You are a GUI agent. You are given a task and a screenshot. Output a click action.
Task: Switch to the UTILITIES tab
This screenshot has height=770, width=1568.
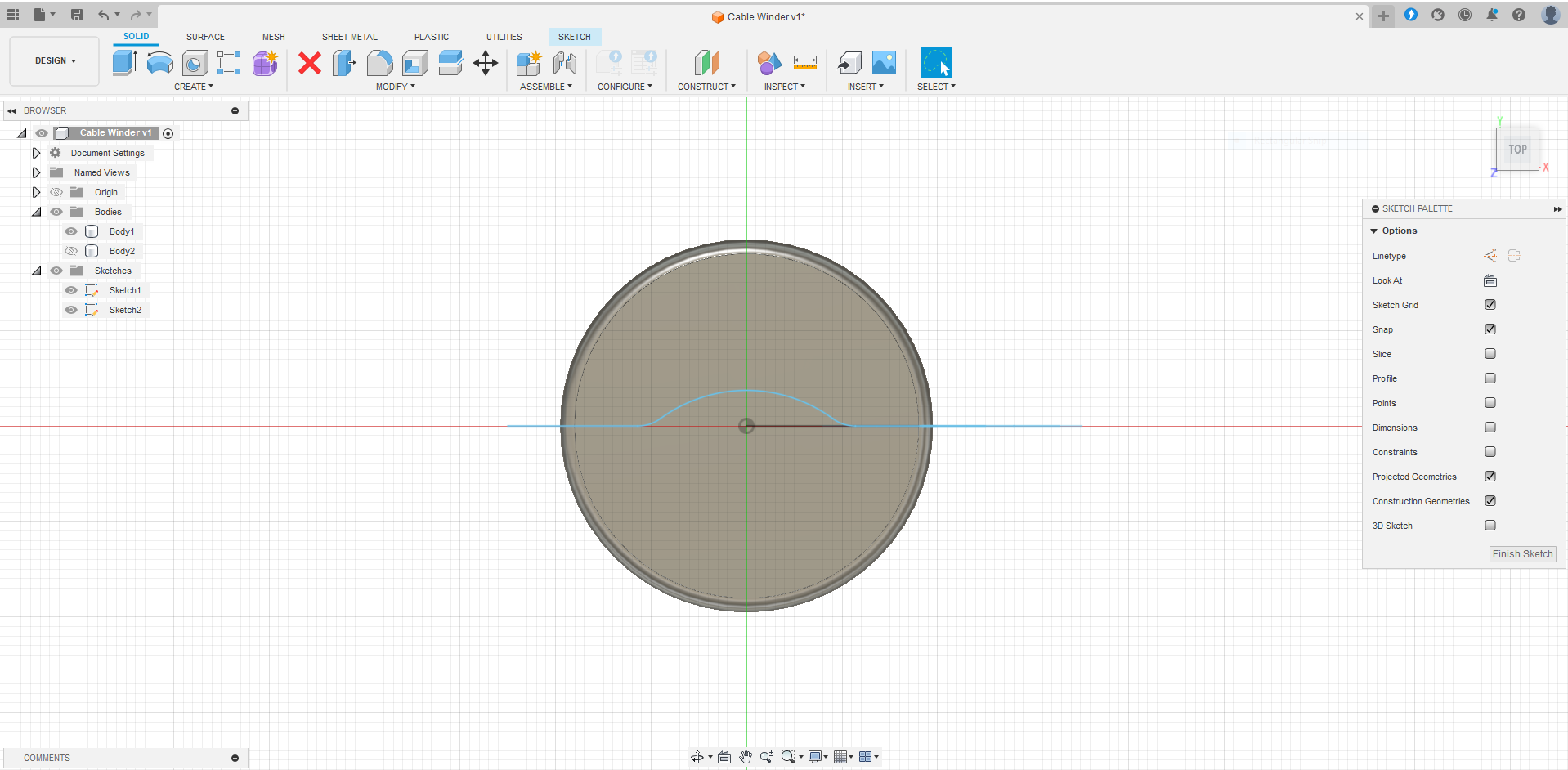[x=504, y=37]
